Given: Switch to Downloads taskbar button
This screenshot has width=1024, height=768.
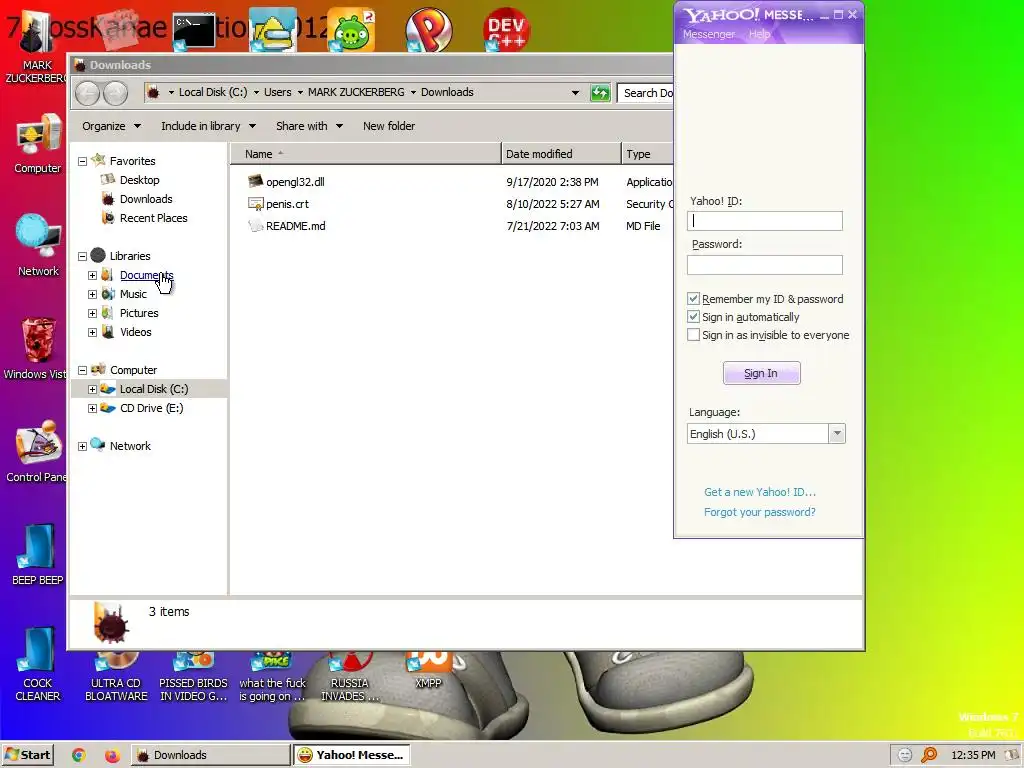Looking at the screenshot, I should coord(210,755).
